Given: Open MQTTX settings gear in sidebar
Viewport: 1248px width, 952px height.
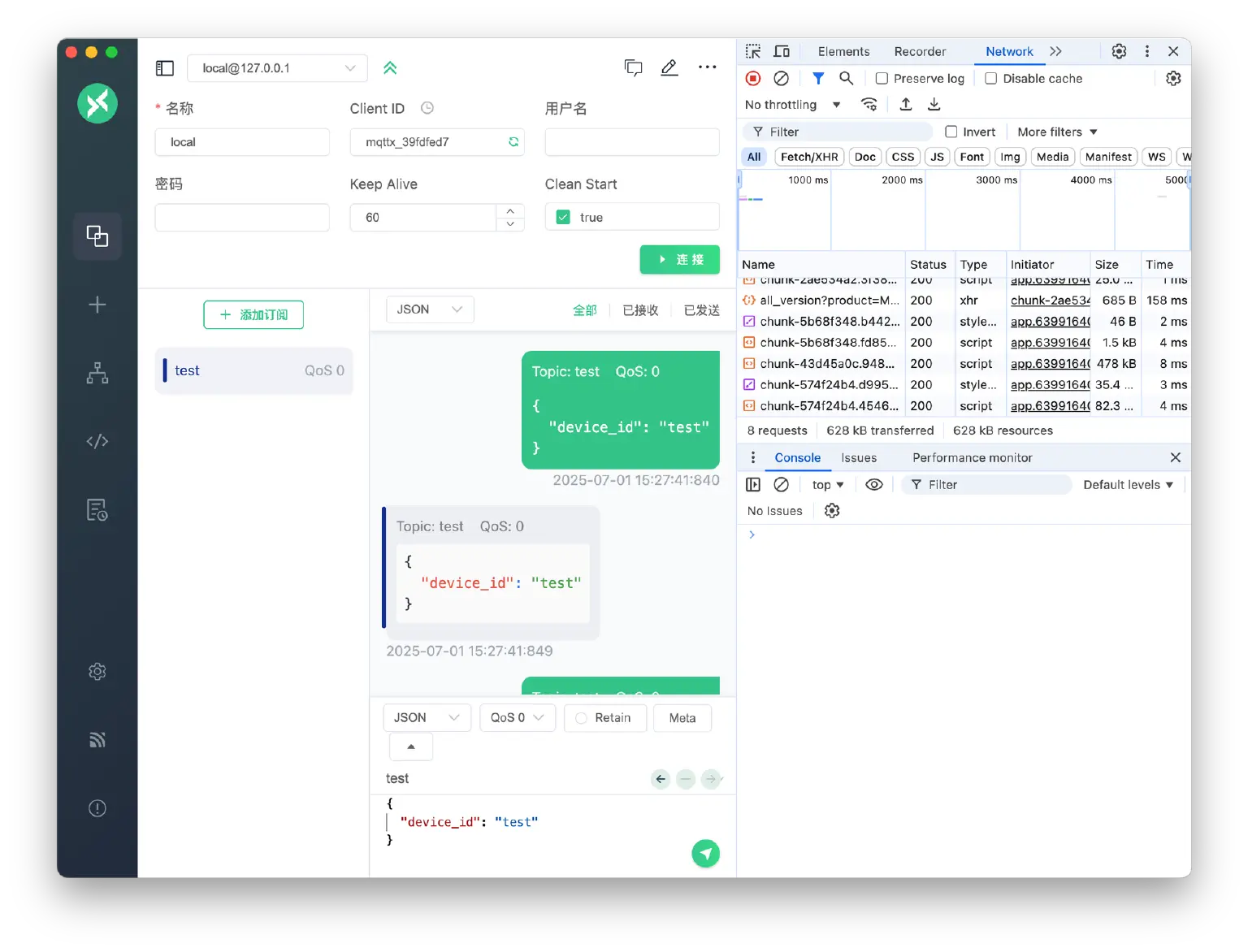Looking at the screenshot, I should [x=97, y=672].
